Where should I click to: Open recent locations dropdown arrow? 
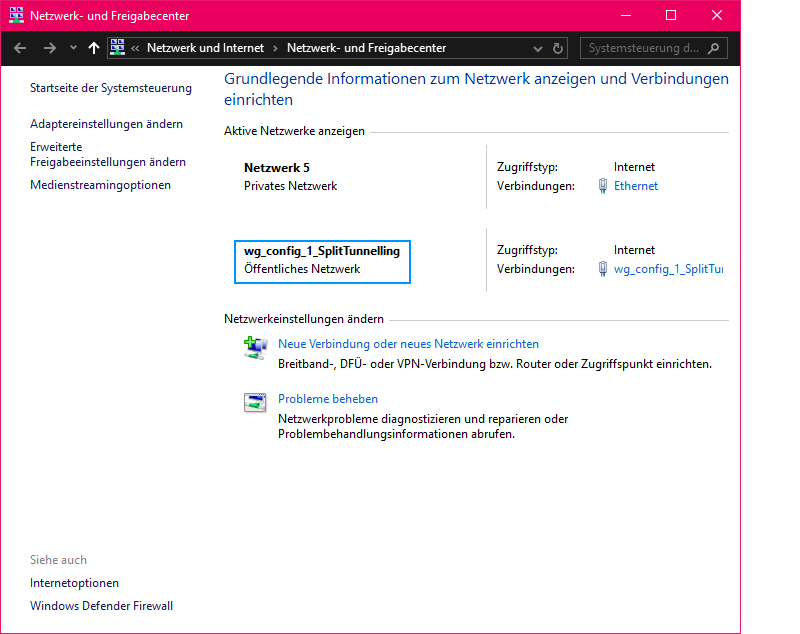pyautogui.click(x=73, y=48)
